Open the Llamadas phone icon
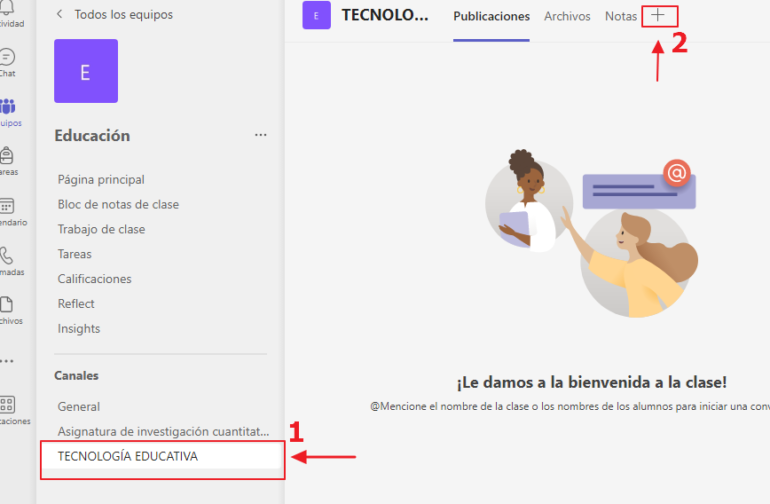 coord(6,256)
